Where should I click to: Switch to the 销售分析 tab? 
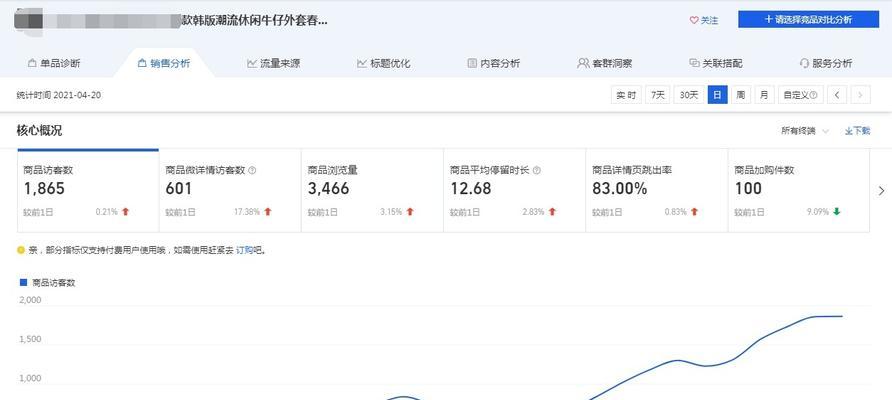[164, 63]
